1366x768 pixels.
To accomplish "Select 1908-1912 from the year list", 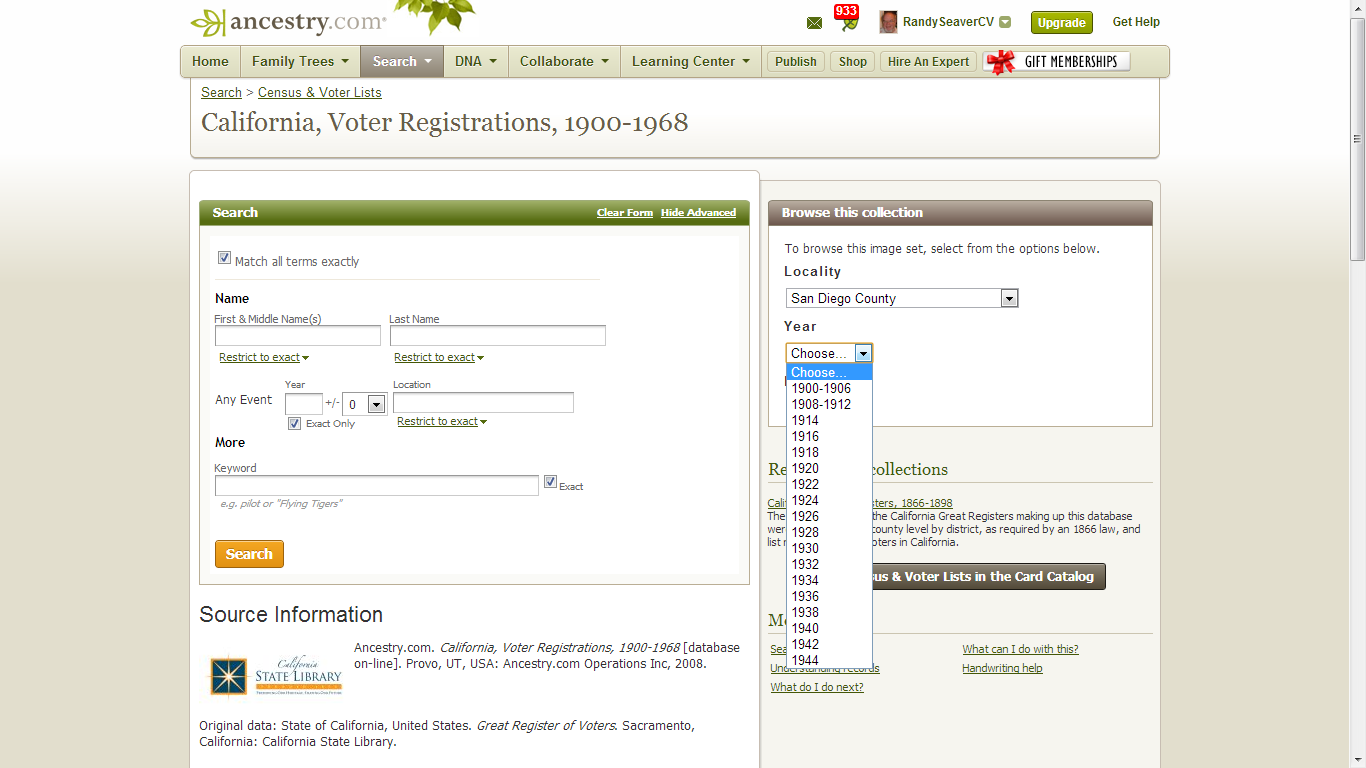I will click(x=829, y=404).
